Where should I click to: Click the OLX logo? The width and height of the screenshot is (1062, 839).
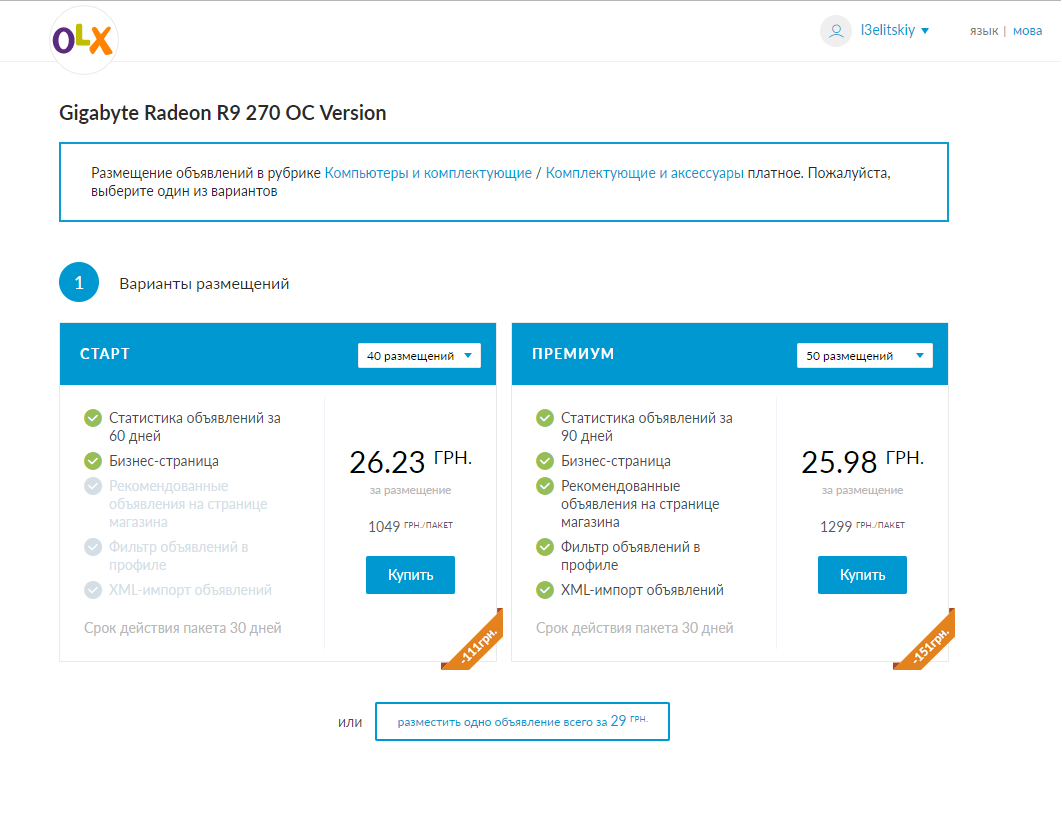83,41
